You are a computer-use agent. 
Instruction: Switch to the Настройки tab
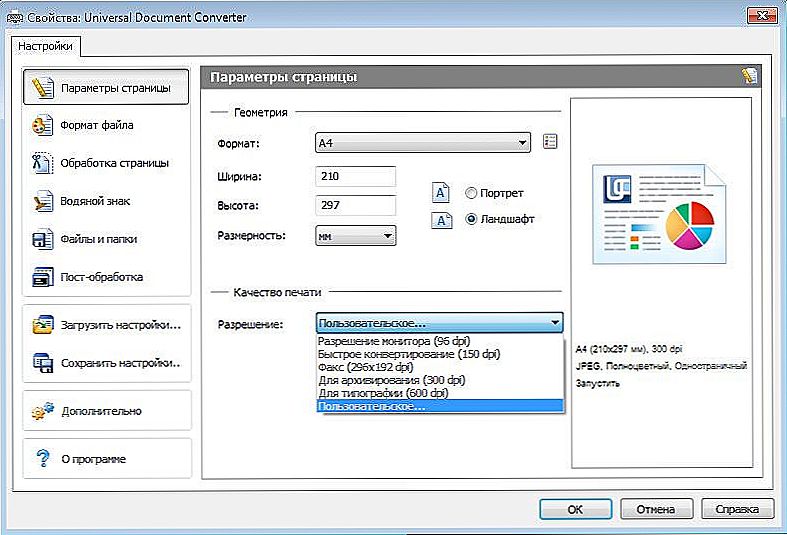tap(45, 46)
